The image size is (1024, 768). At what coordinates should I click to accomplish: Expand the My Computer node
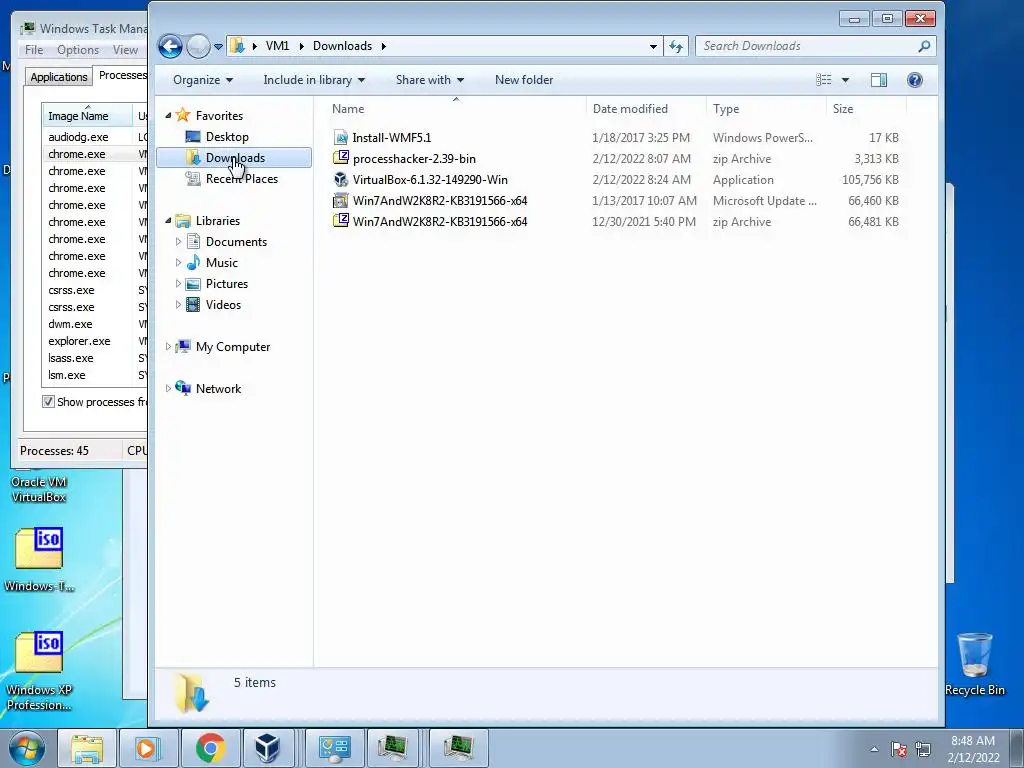[168, 346]
